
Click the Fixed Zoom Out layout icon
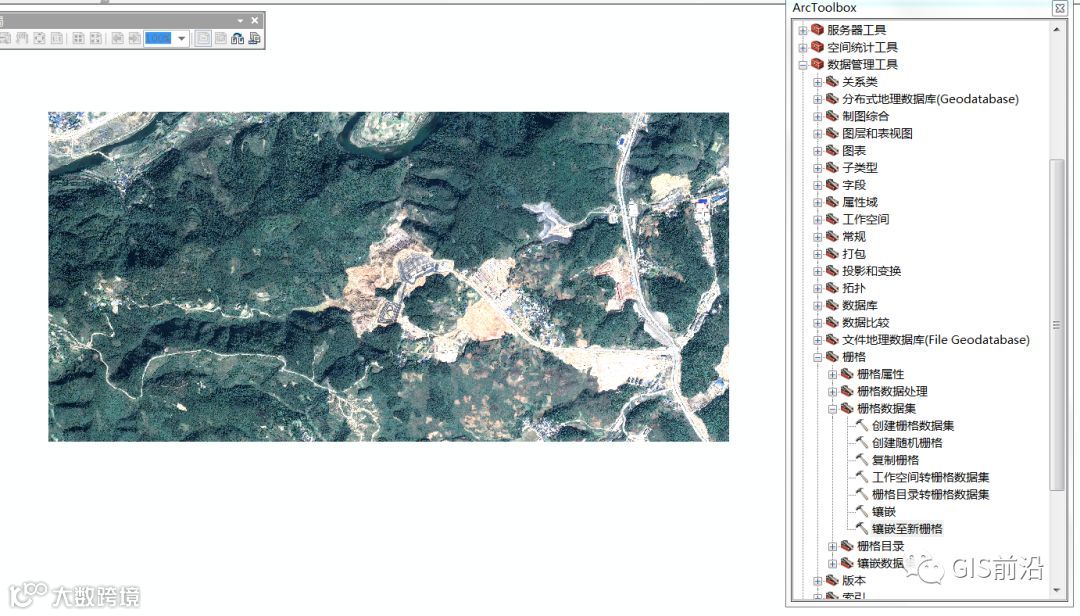coord(96,38)
